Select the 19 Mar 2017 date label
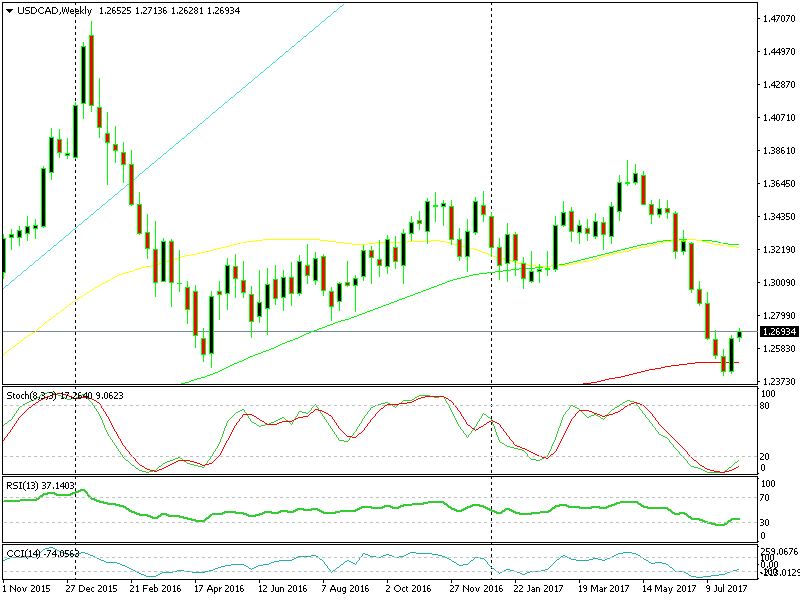The height and width of the screenshot is (600, 800). 604,589
